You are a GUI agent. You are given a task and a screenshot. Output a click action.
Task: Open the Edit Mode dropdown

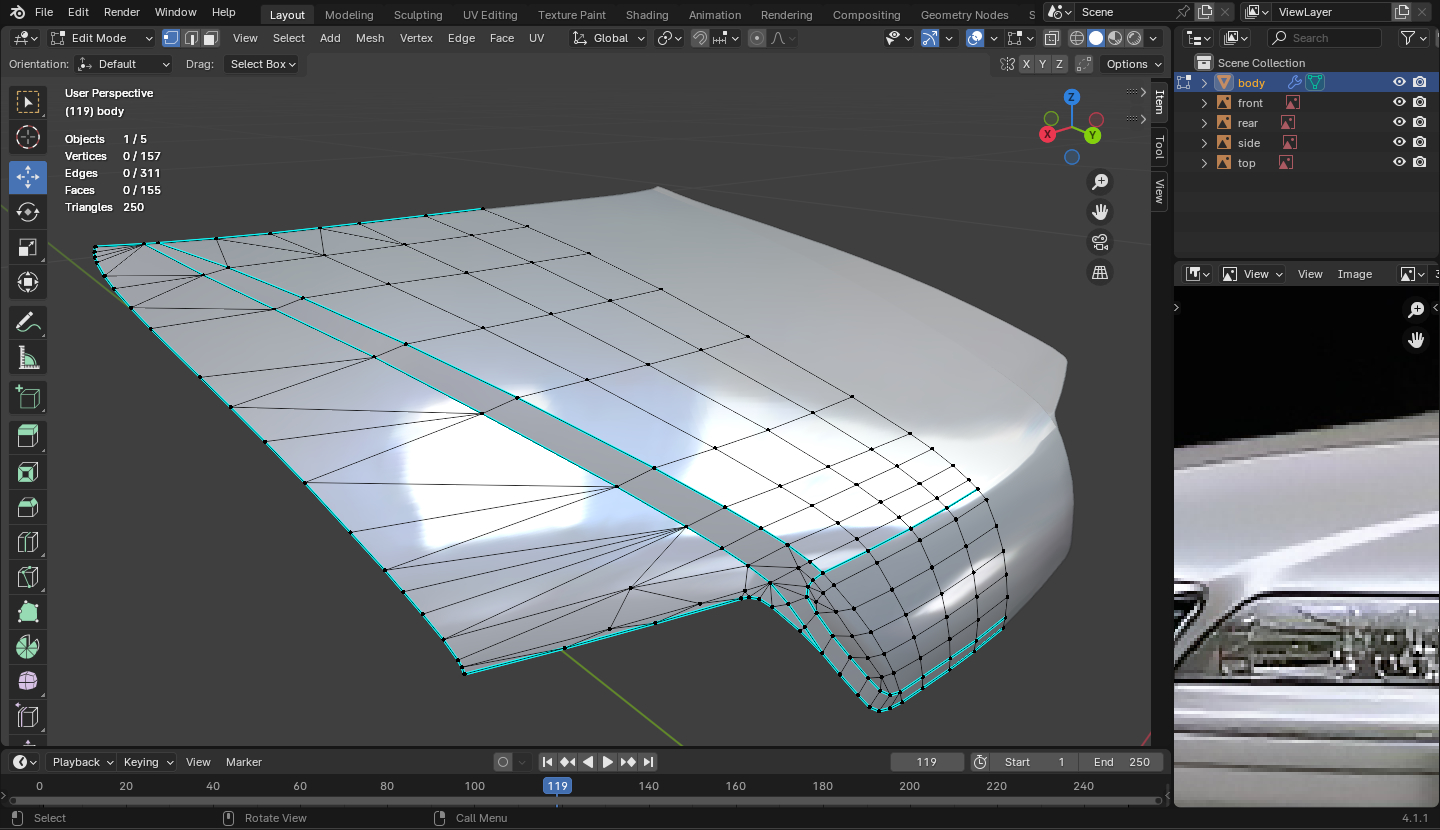pos(102,38)
